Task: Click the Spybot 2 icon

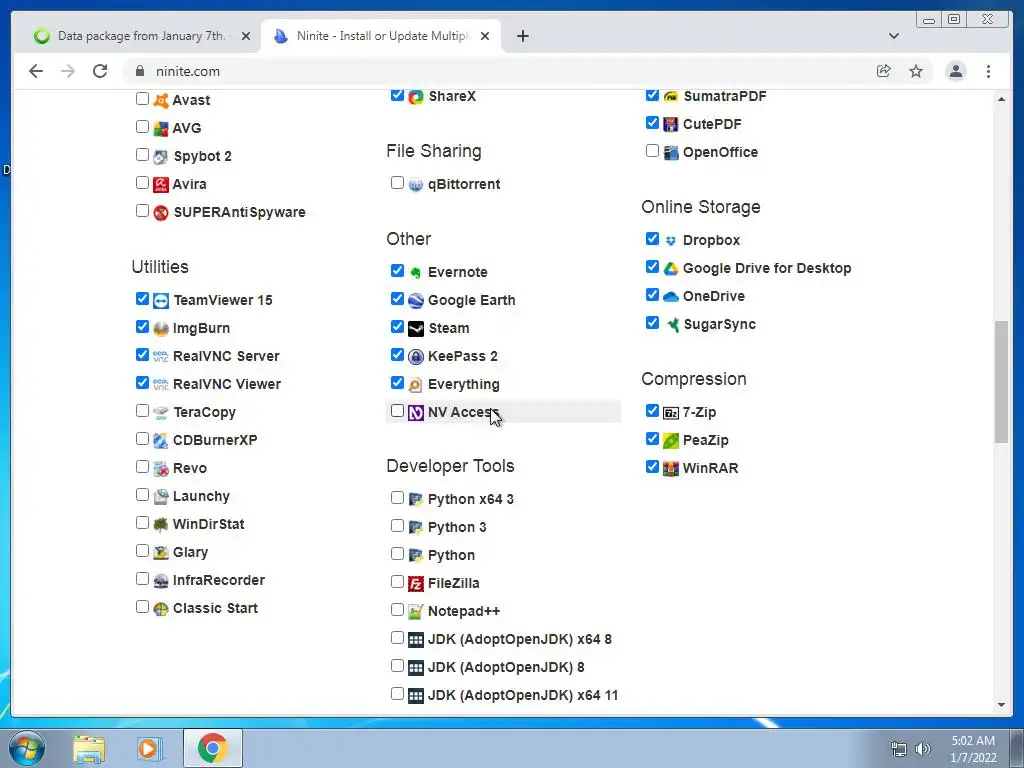Action: [161, 157]
